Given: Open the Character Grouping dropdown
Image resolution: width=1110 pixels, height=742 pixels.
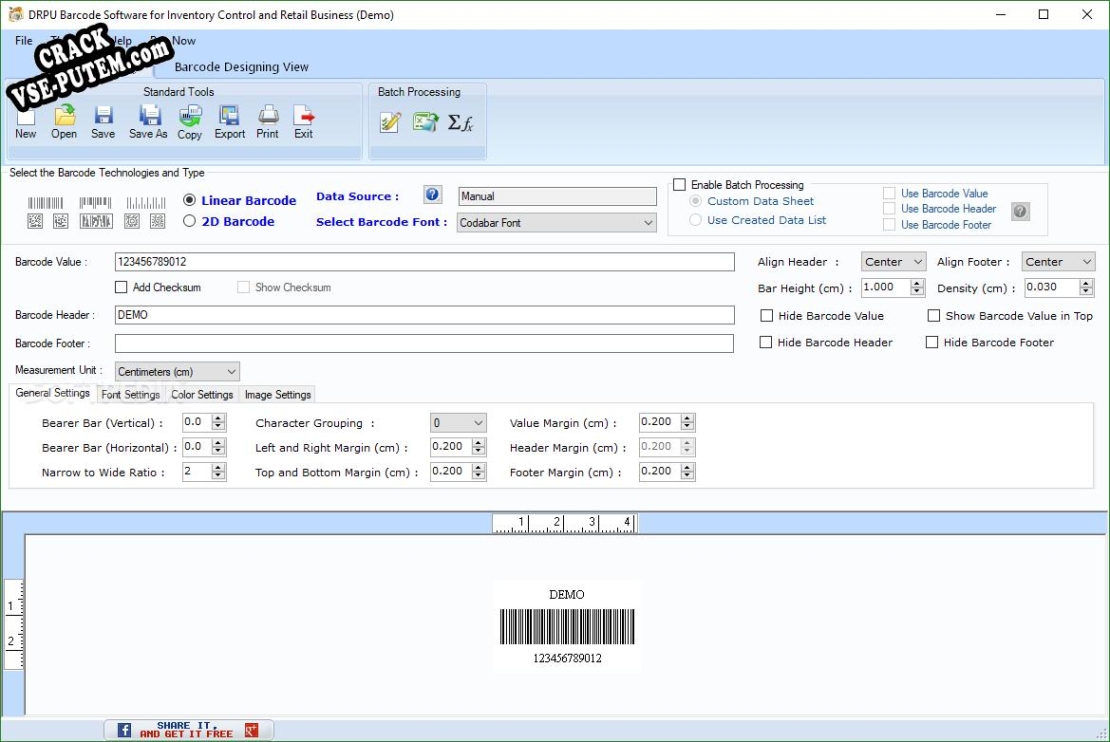Looking at the screenshot, I should pos(458,423).
